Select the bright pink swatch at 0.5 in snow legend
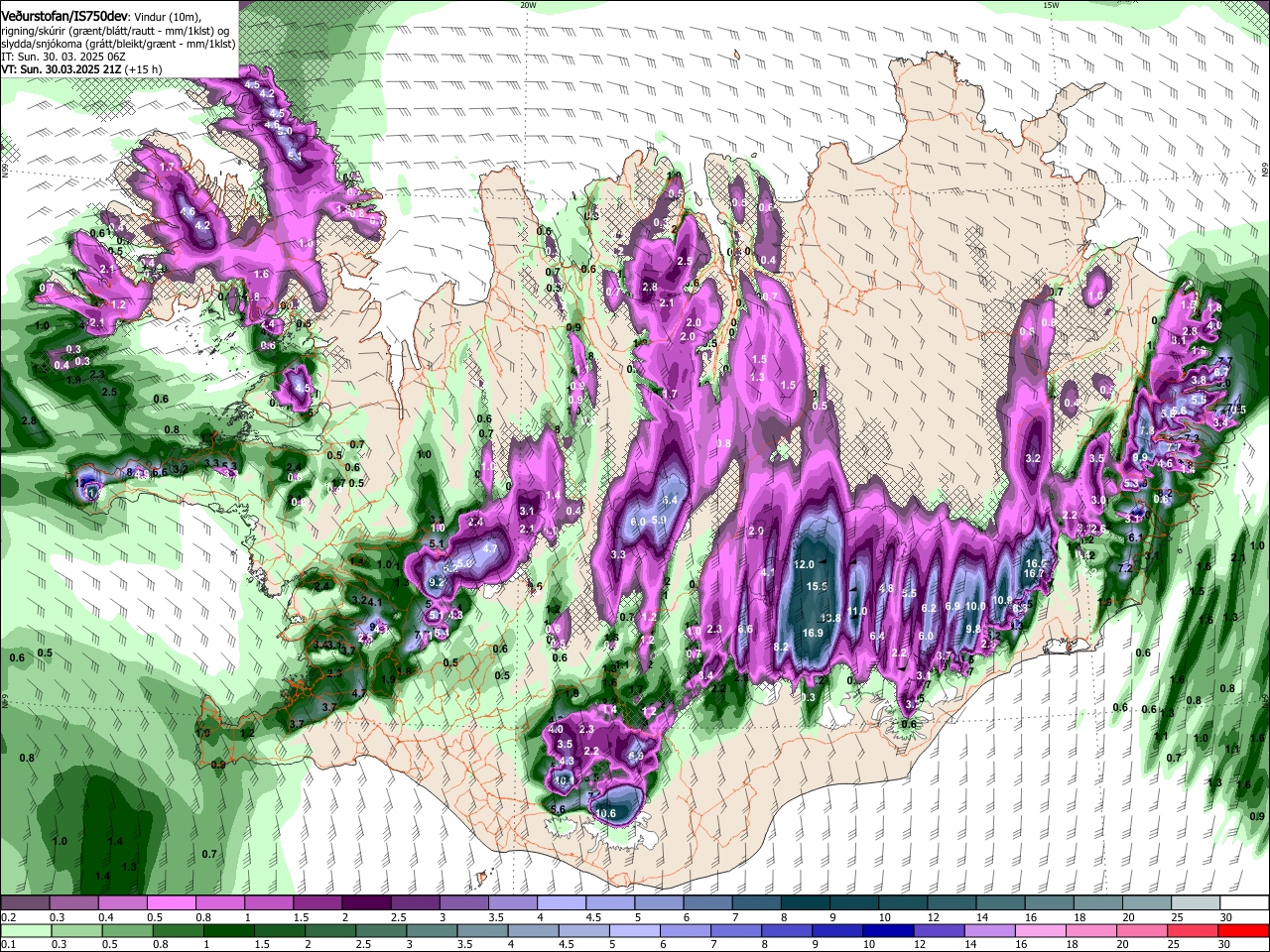 point(171,903)
